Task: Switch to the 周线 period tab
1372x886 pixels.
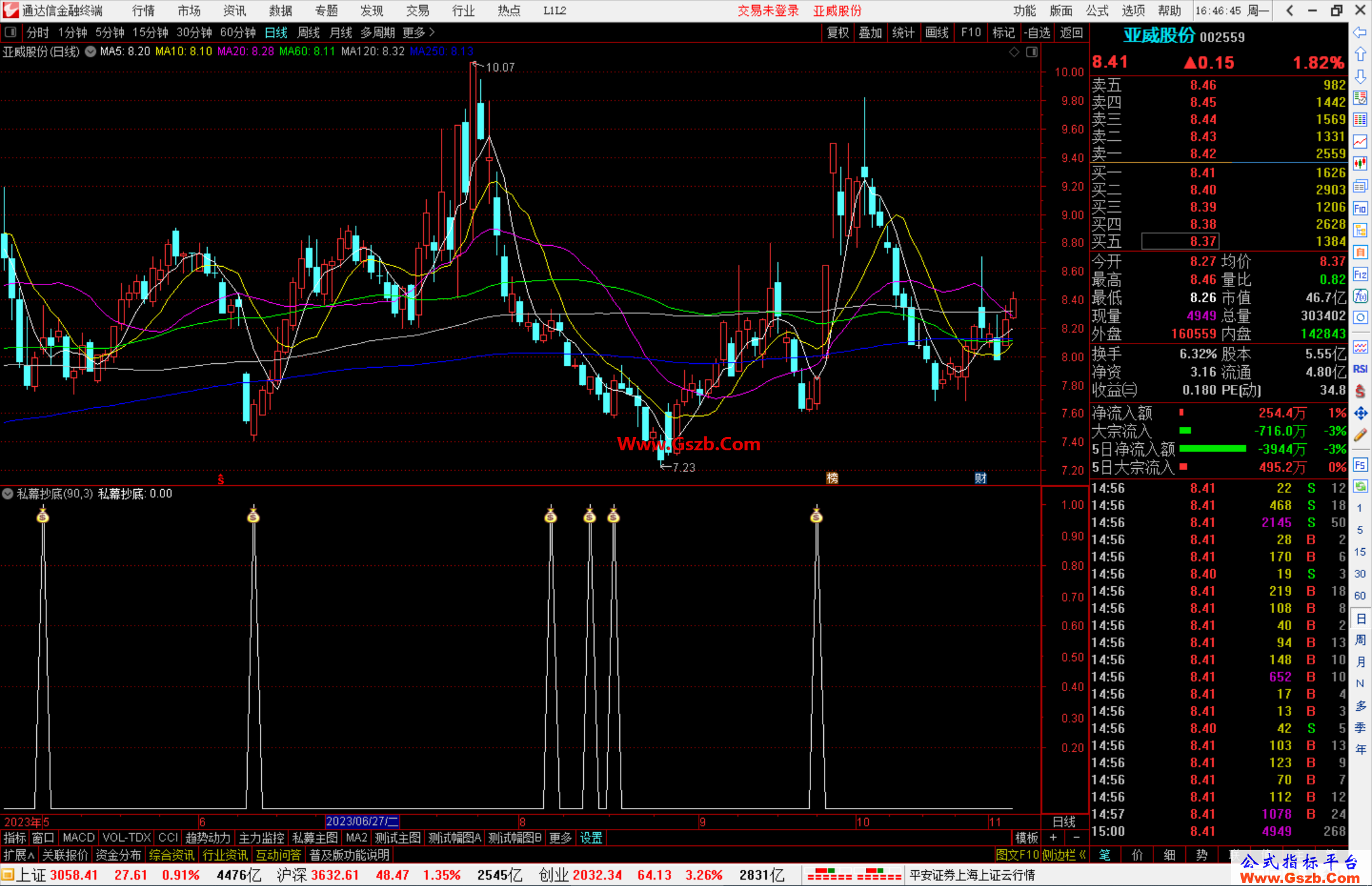Action: pyautogui.click(x=309, y=32)
